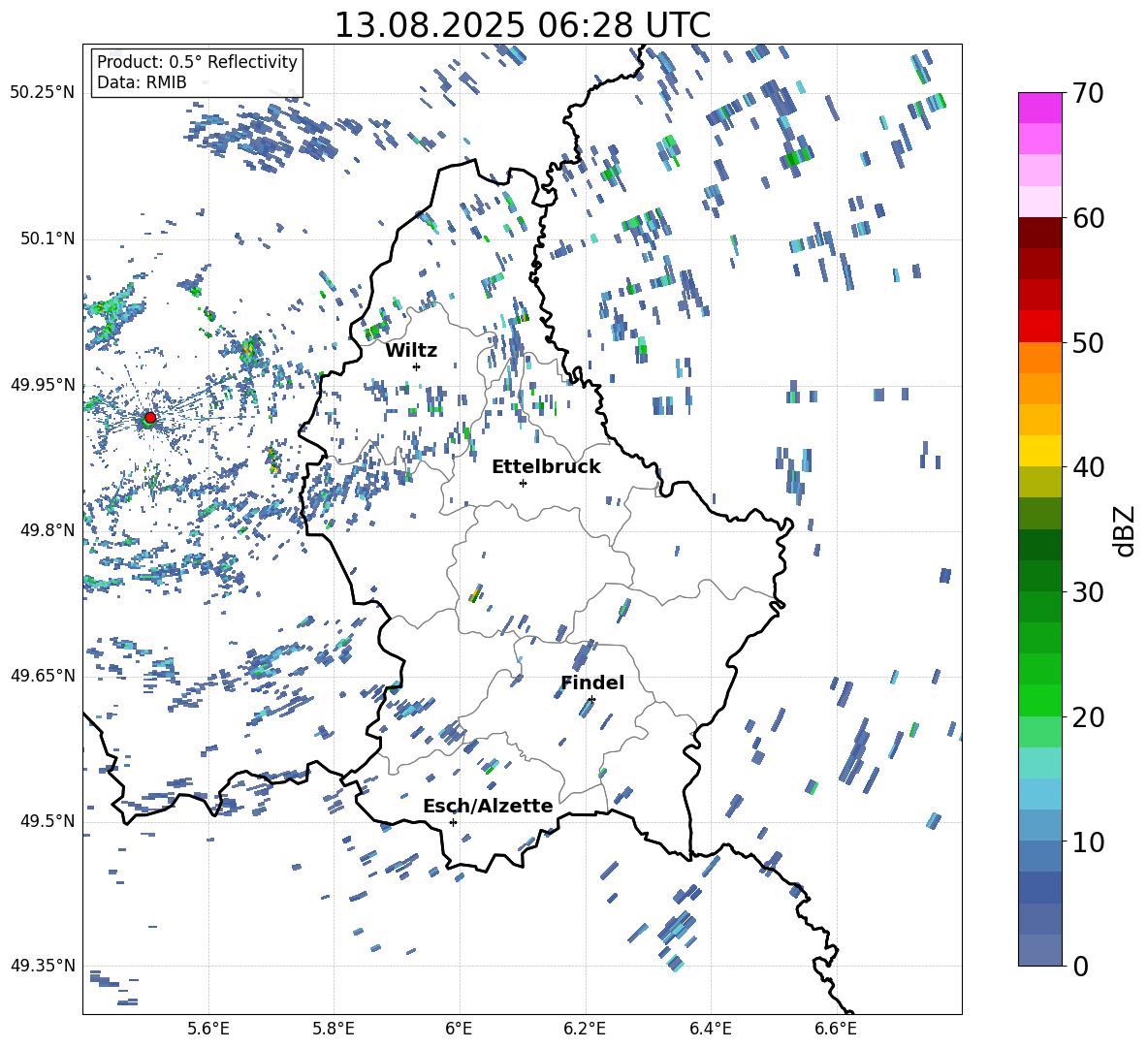Click the 50.1°N latitude label
The image size is (1148, 1048).
[x=47, y=238]
